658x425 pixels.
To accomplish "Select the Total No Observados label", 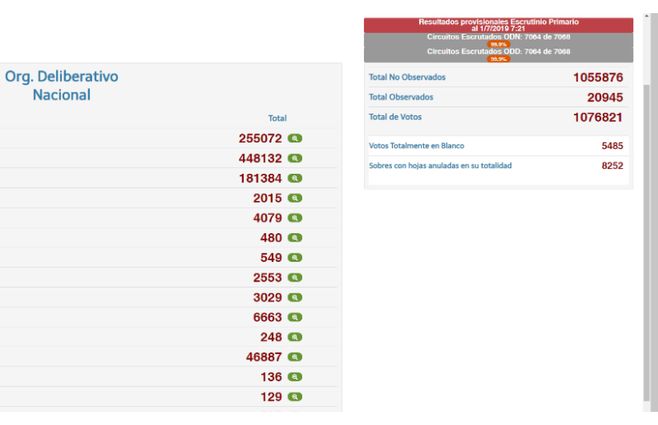I will click(x=407, y=77).
